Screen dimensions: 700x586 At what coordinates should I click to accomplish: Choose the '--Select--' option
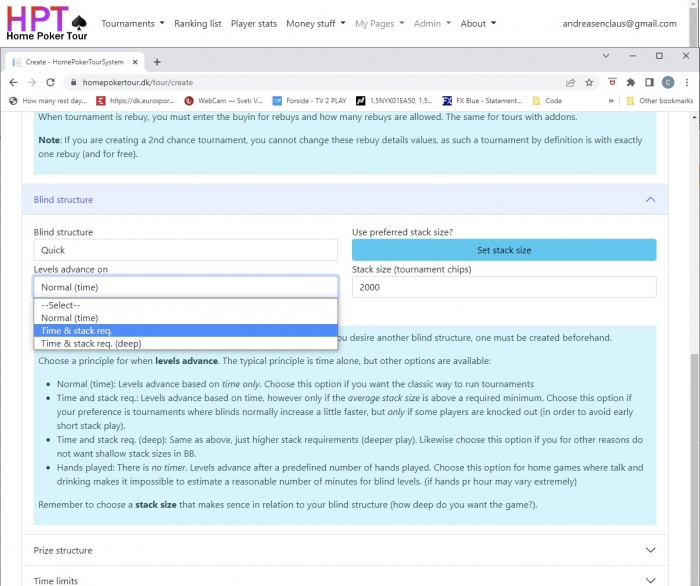[x=186, y=305]
